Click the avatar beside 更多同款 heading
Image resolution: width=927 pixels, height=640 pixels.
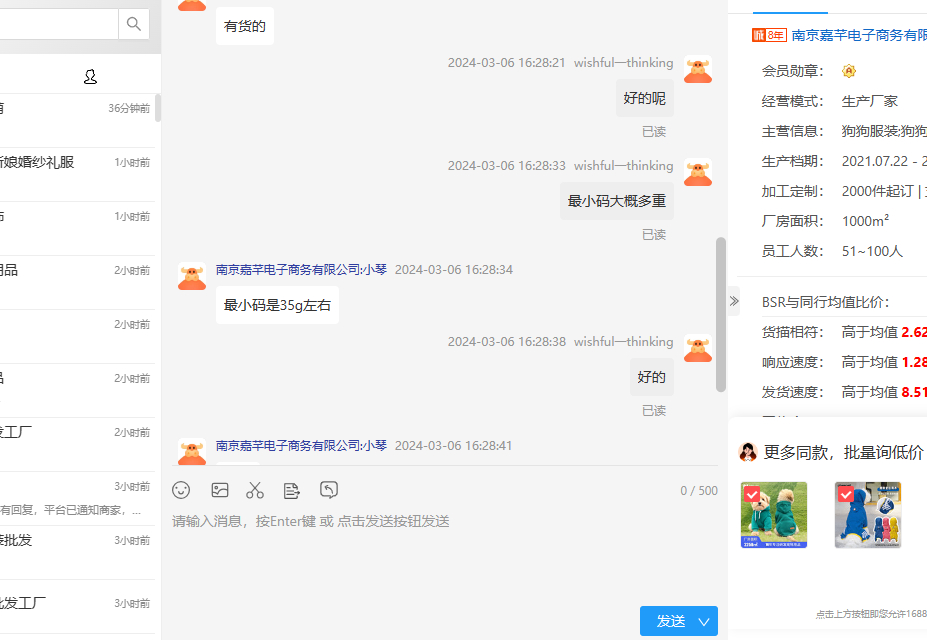[747, 452]
